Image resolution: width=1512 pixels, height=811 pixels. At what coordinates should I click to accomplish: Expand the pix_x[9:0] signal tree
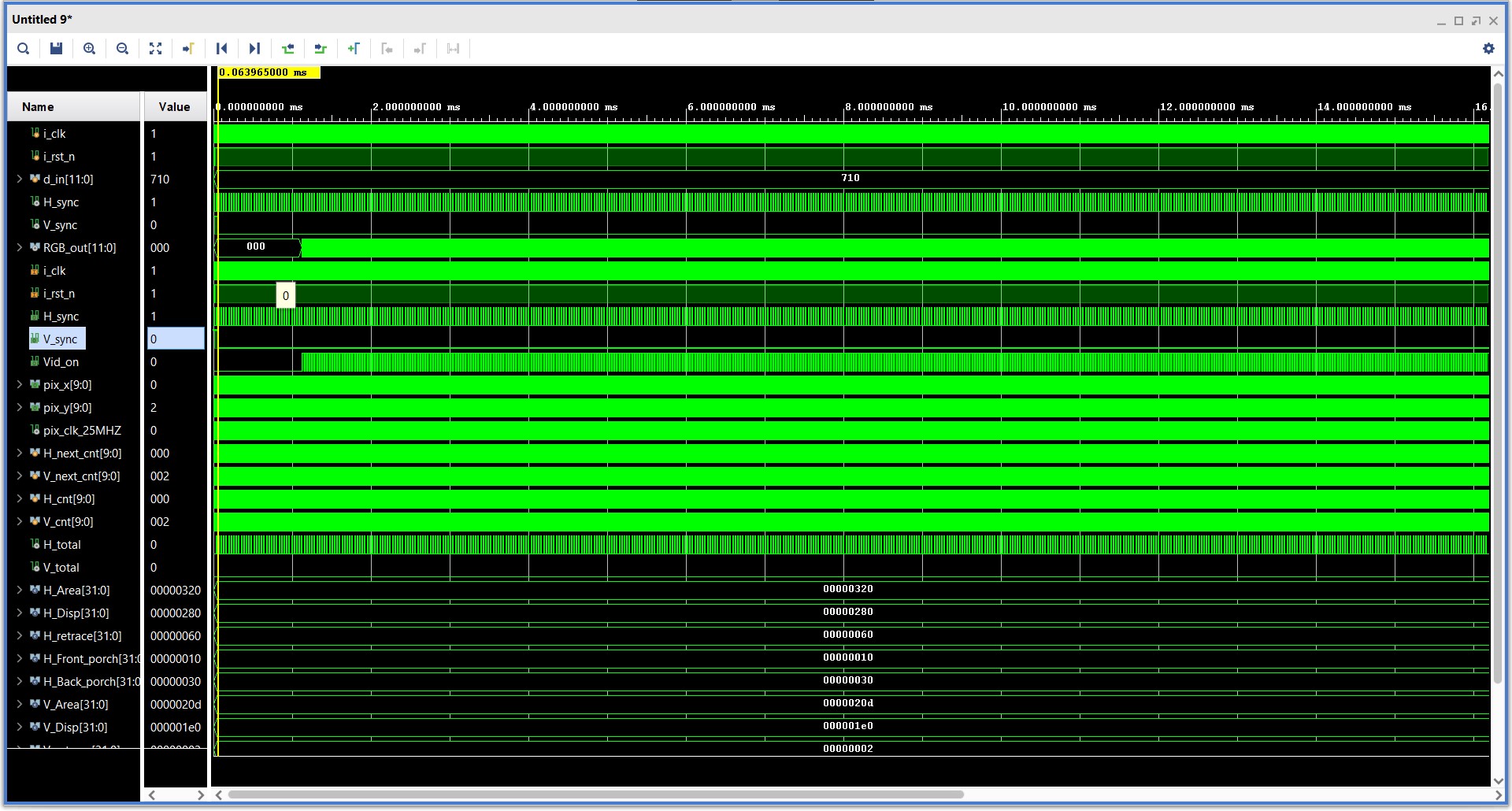pyautogui.click(x=20, y=384)
